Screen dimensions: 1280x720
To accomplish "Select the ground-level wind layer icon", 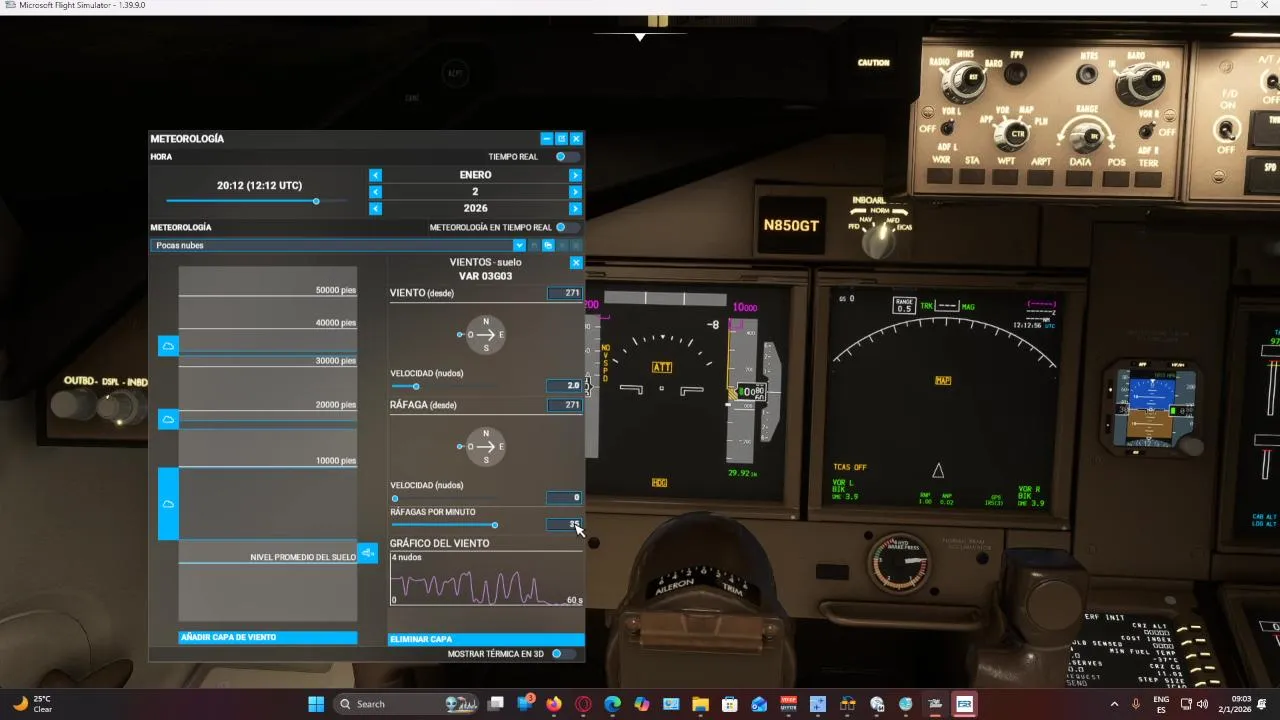I will click(368, 553).
